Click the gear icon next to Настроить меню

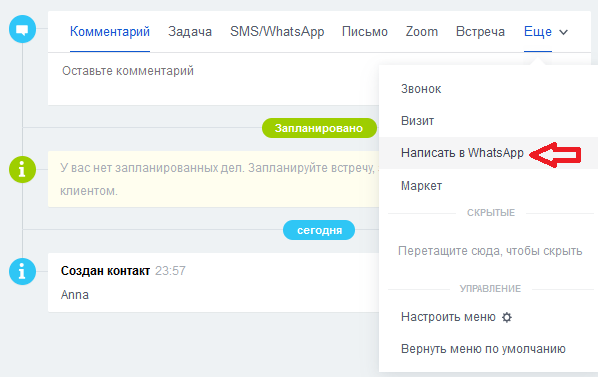tap(506, 317)
